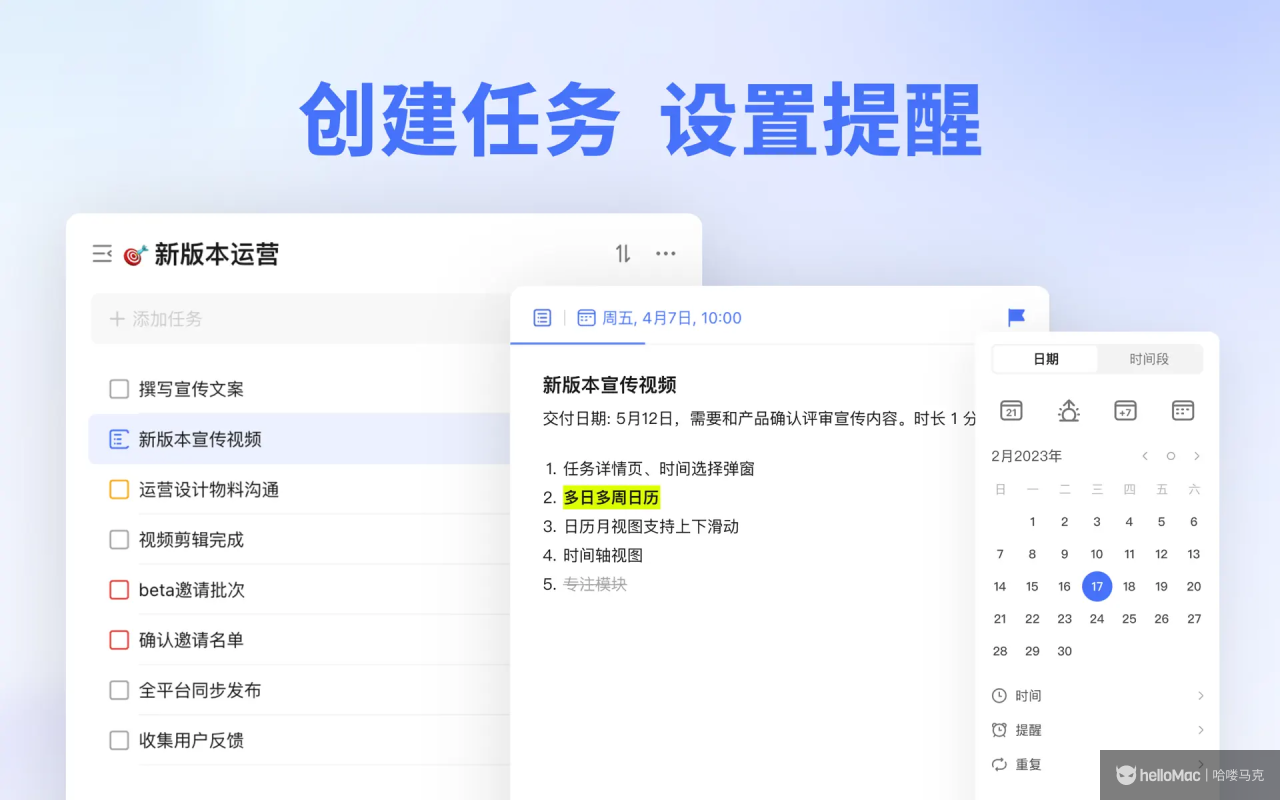1280x800 pixels.
Task: Open the 新版本宣传视频 task row
Action: coord(300,439)
